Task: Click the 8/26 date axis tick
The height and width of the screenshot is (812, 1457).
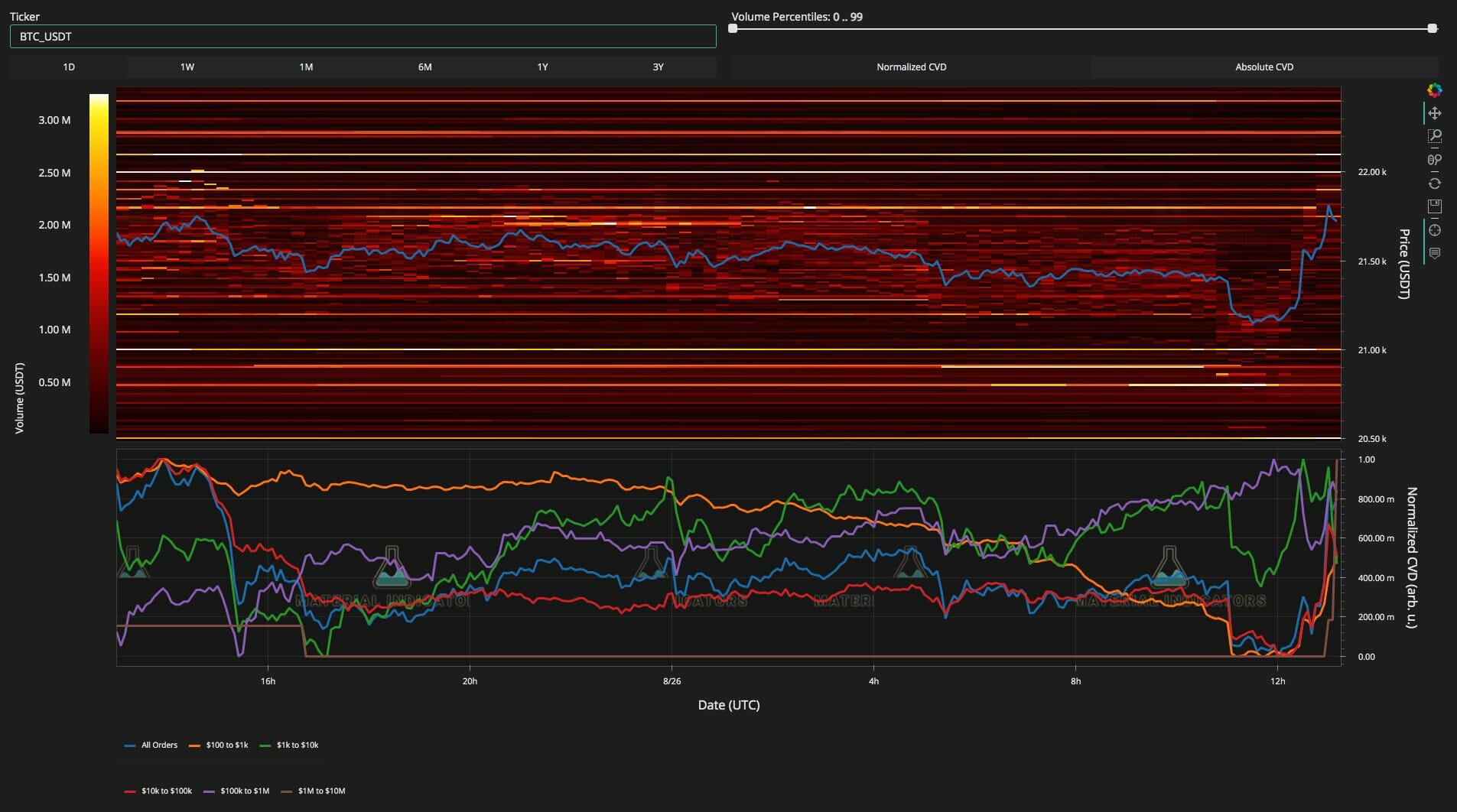Action: coord(672,681)
